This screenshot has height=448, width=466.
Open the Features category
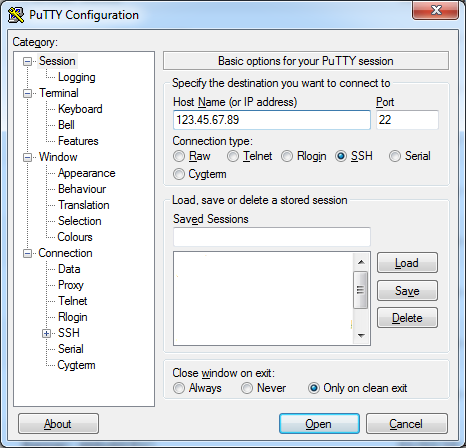(78, 141)
